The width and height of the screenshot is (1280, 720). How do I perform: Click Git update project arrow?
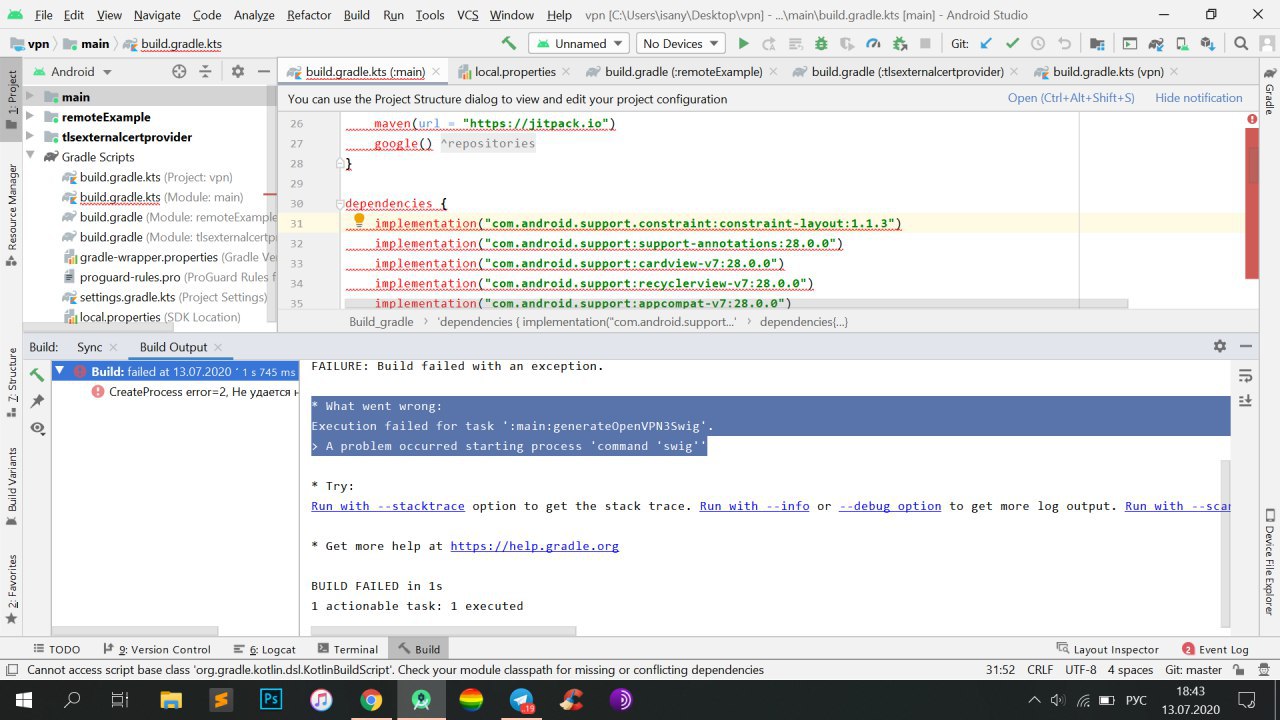[x=986, y=44]
